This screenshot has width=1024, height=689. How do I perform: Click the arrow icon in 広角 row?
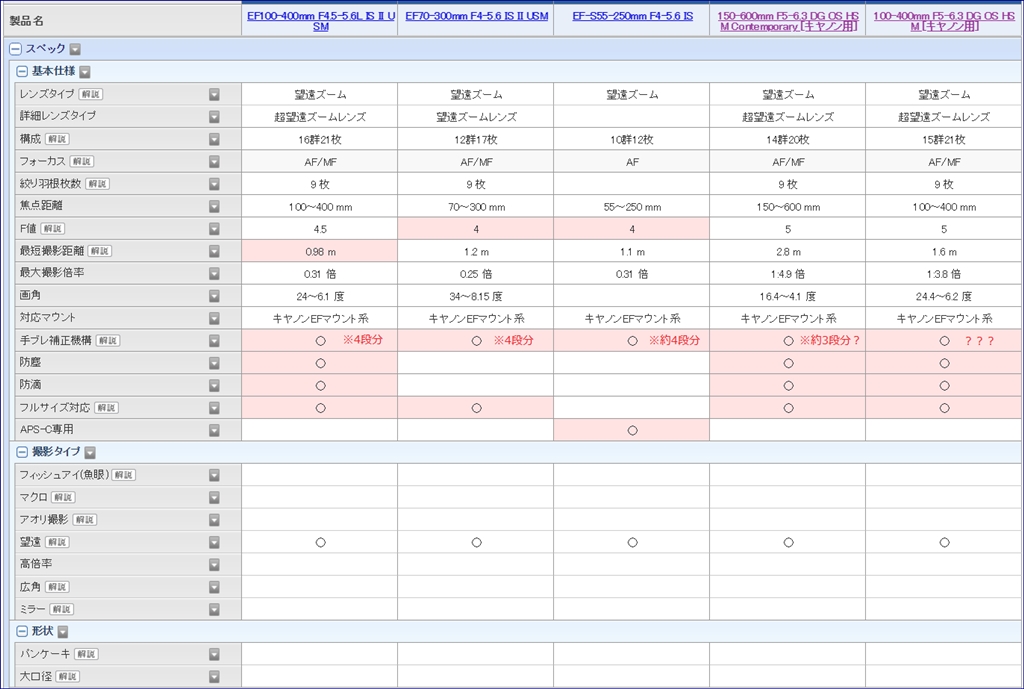(214, 587)
